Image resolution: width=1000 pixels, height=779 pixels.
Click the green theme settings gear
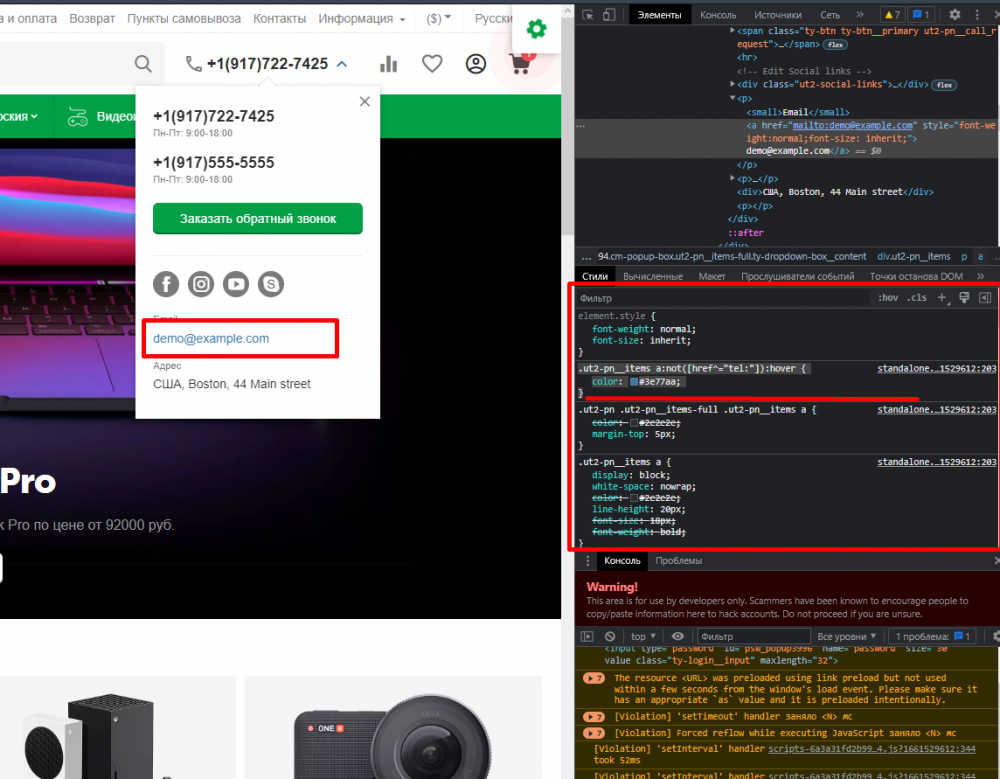pyautogui.click(x=537, y=29)
